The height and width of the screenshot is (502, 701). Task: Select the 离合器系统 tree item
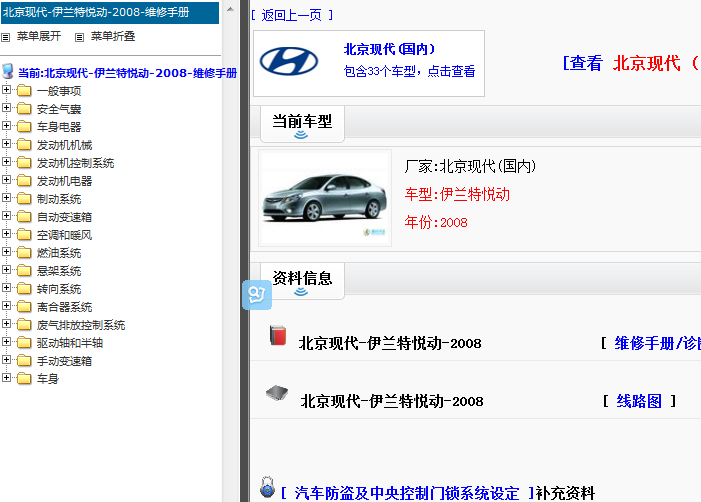64,307
